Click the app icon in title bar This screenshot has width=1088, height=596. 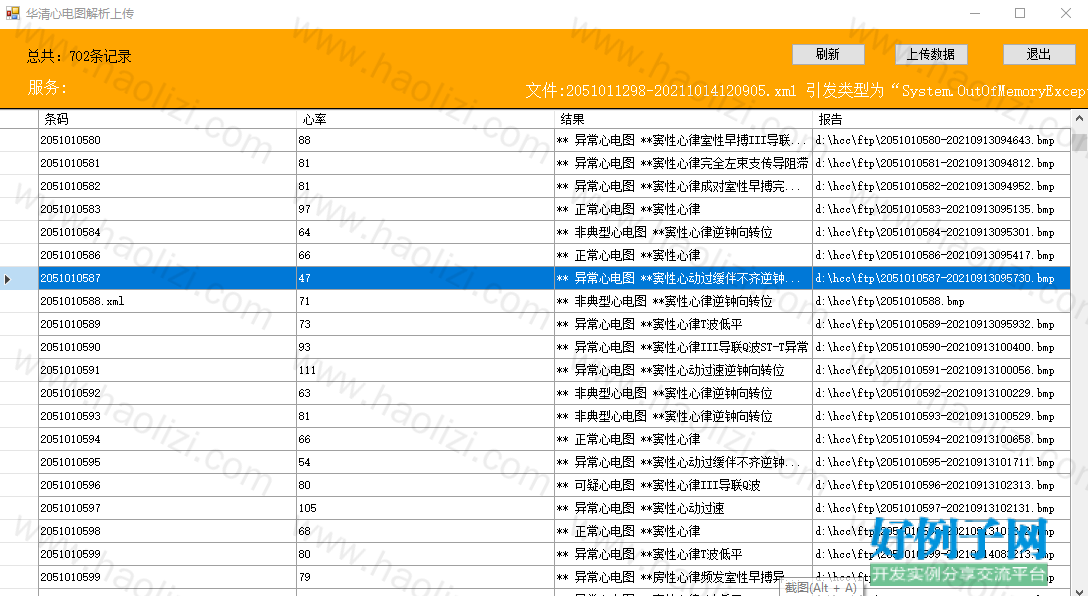pos(12,13)
